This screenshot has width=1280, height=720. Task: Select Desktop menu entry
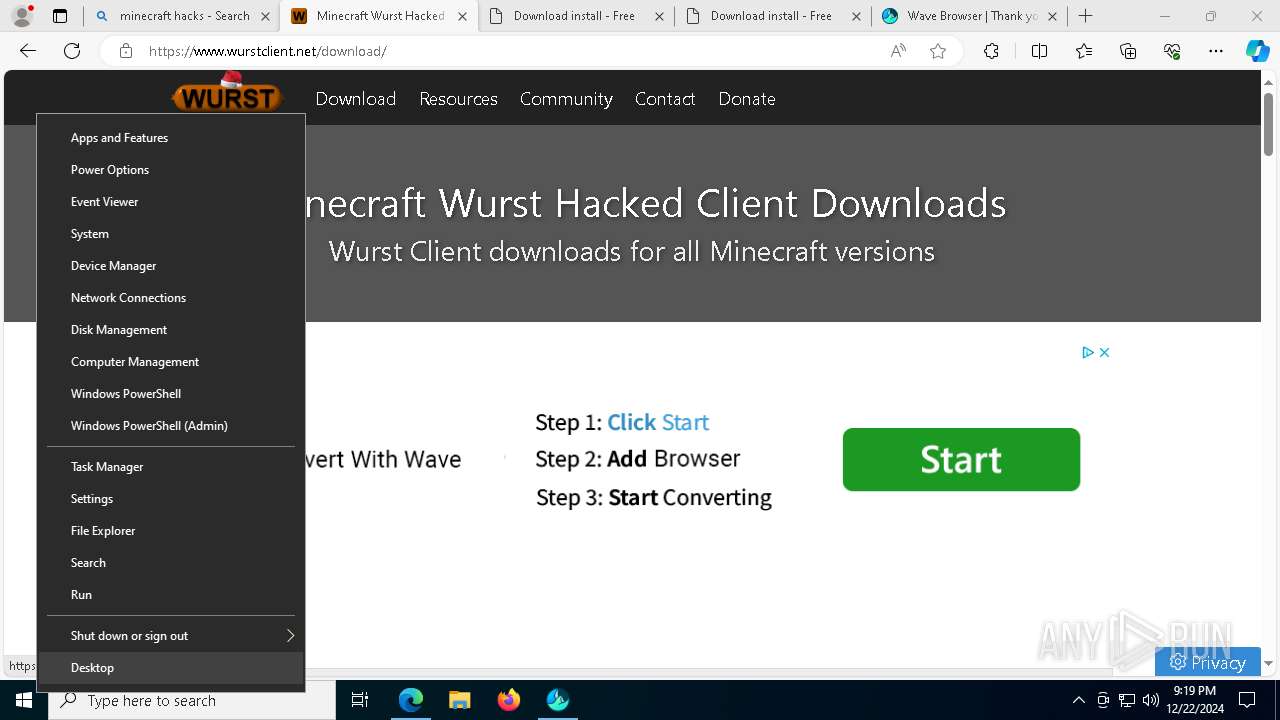click(171, 668)
